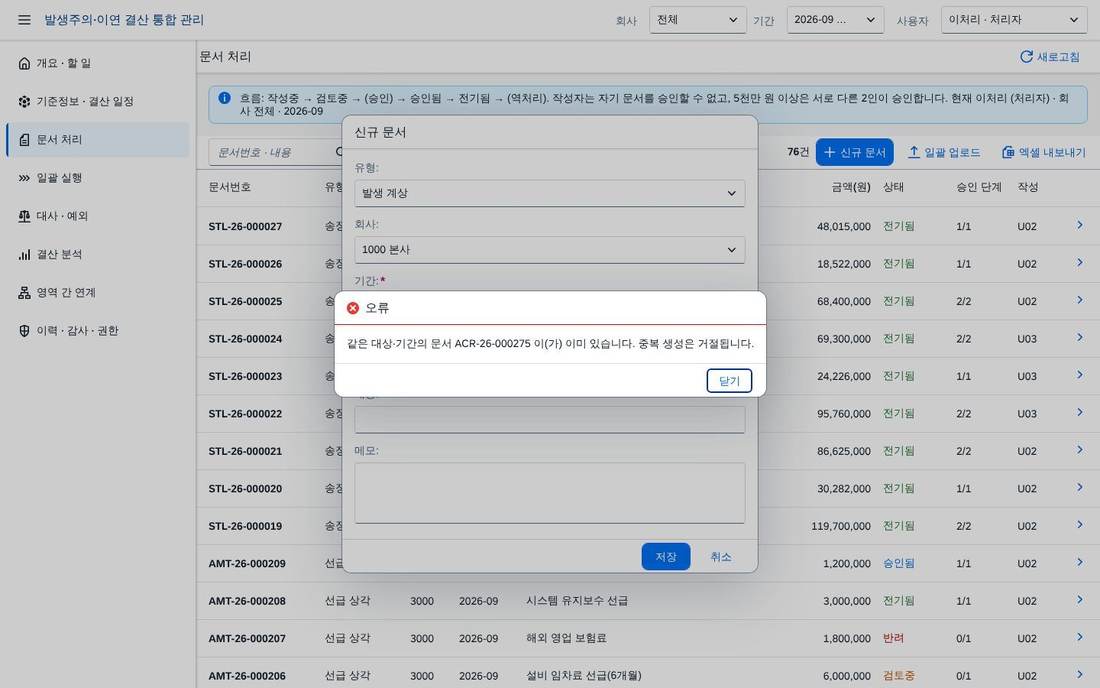
Task: Open row AMT-26-000206 detail chevron
Action: click(x=1080, y=675)
